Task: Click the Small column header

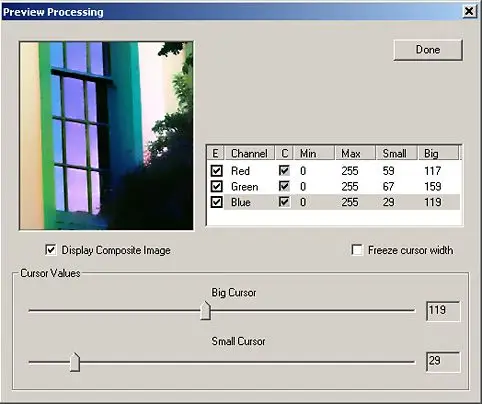Action: (x=397, y=153)
